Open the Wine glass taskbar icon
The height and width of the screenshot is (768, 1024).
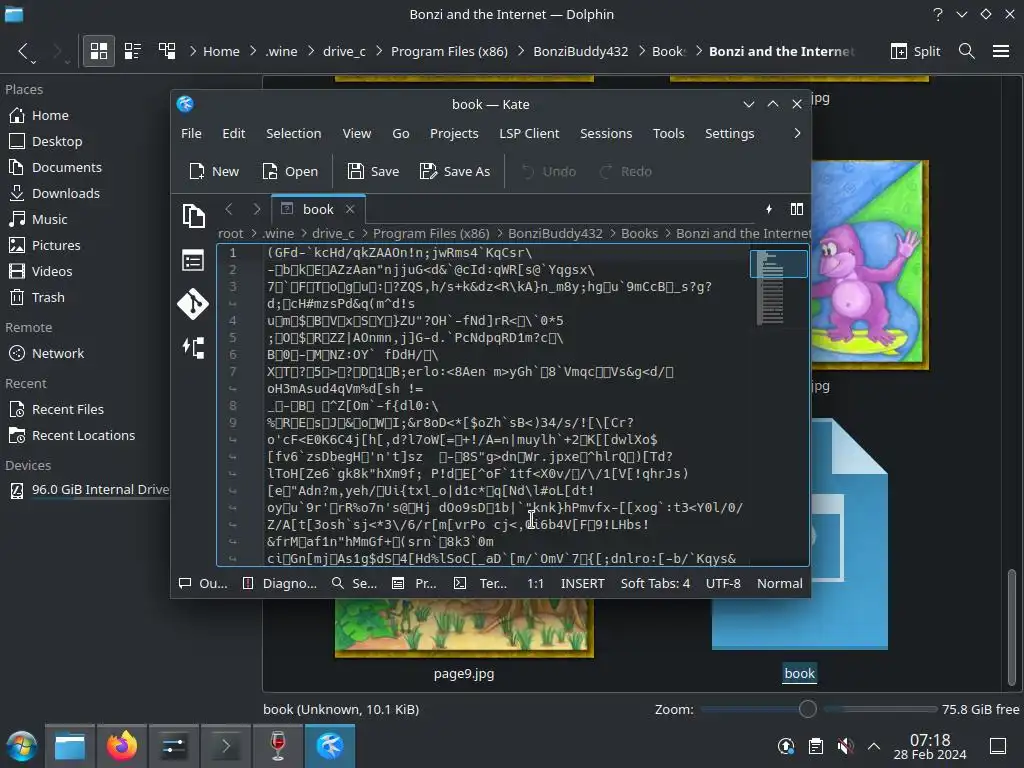(278, 746)
